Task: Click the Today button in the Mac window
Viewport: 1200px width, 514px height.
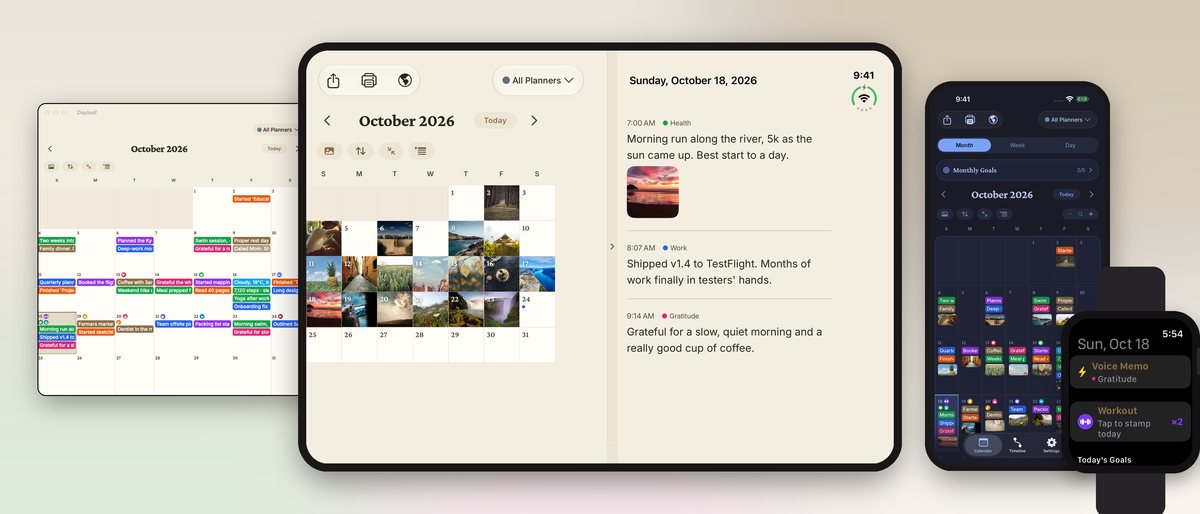Action: (x=273, y=149)
